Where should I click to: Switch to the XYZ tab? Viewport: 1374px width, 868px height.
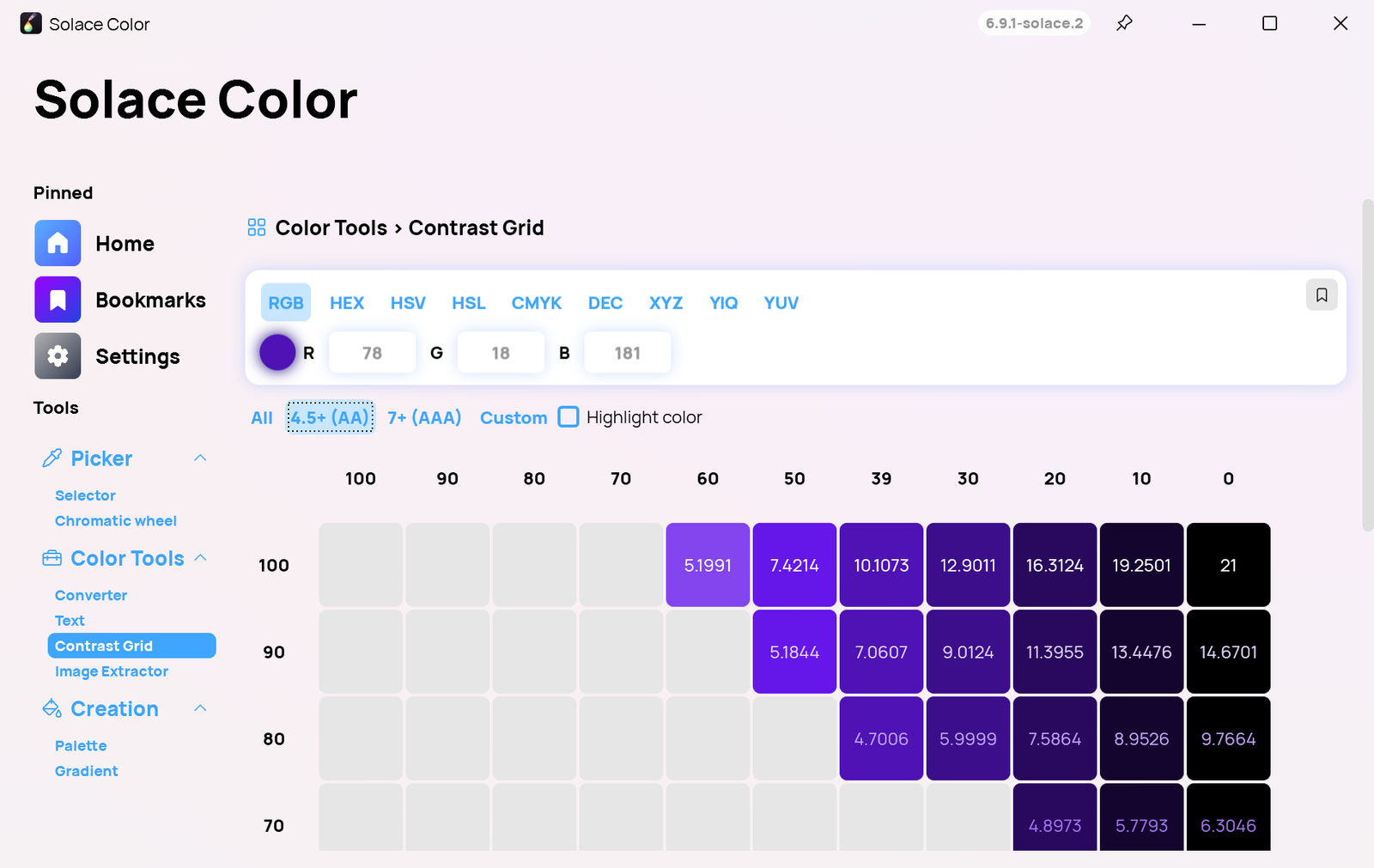(x=666, y=302)
